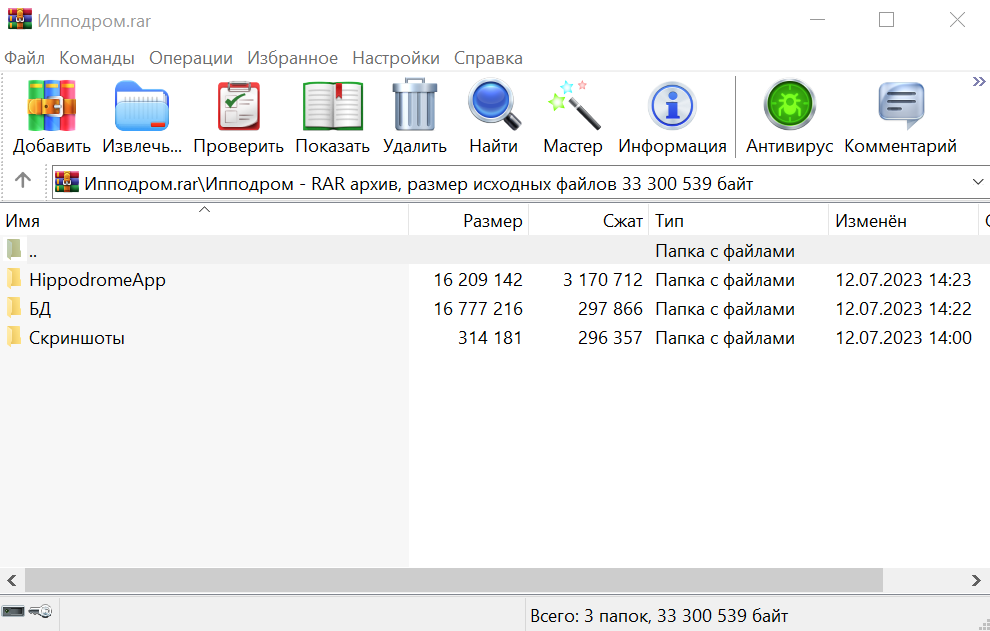Go up one level with arrow button
Viewport: 990px width, 631px height.
pyautogui.click(x=23, y=181)
